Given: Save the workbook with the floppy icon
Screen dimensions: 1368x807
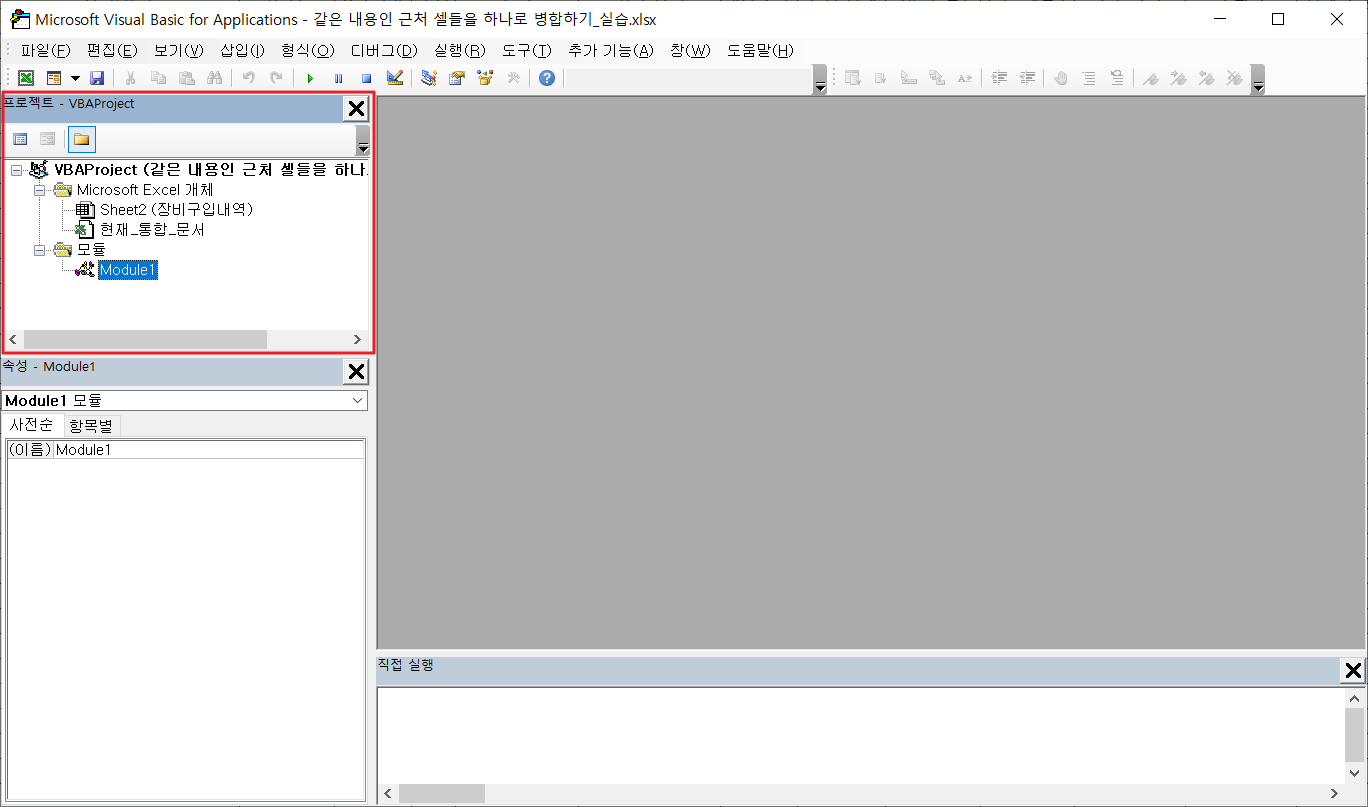Looking at the screenshot, I should point(97,78).
